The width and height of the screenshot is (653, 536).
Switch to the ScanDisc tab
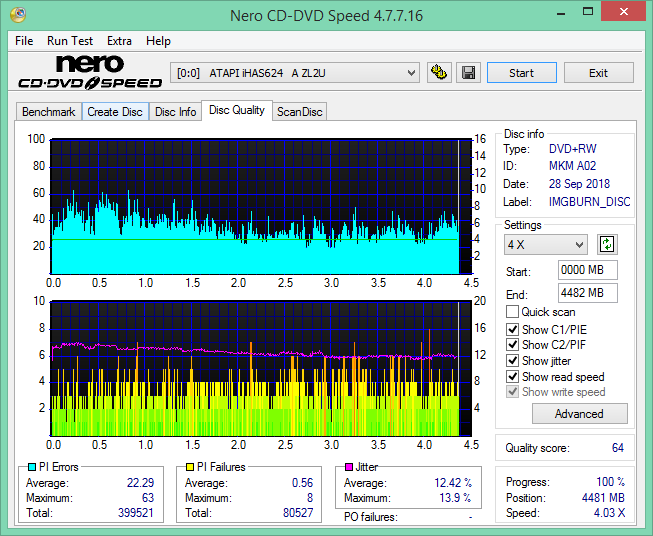[299, 112]
